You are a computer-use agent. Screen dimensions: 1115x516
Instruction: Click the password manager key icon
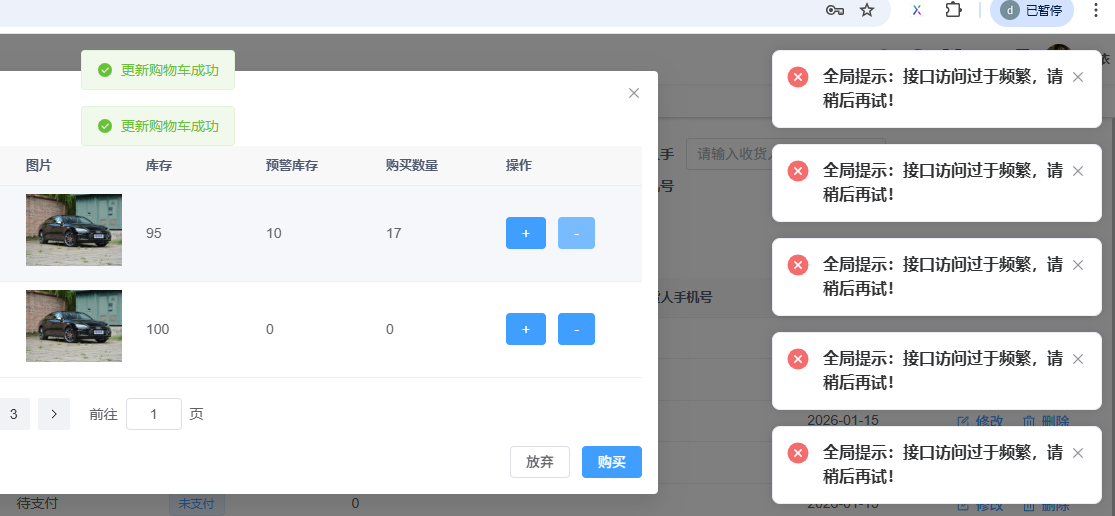(x=834, y=10)
